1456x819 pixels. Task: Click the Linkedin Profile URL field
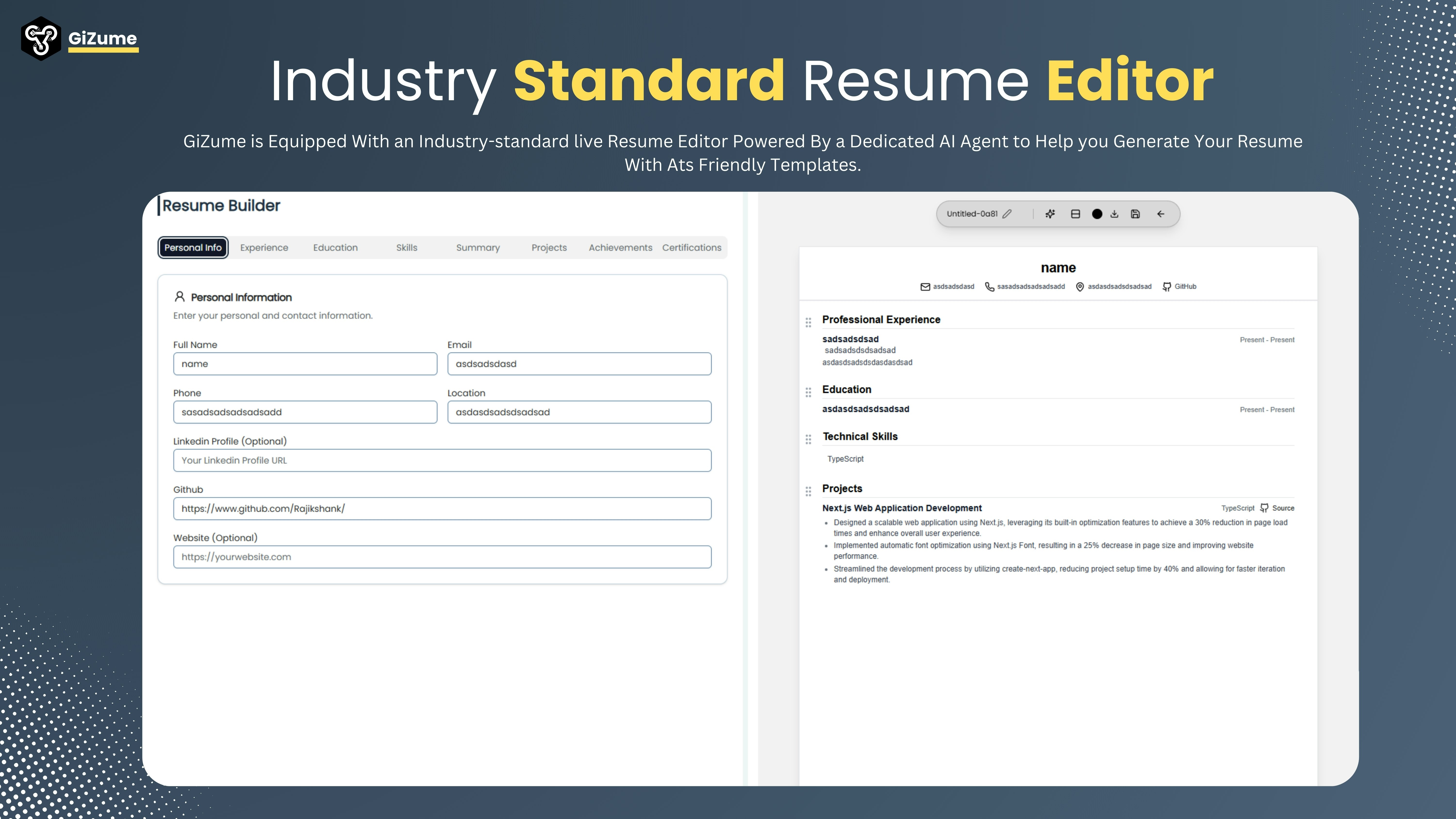coord(442,461)
